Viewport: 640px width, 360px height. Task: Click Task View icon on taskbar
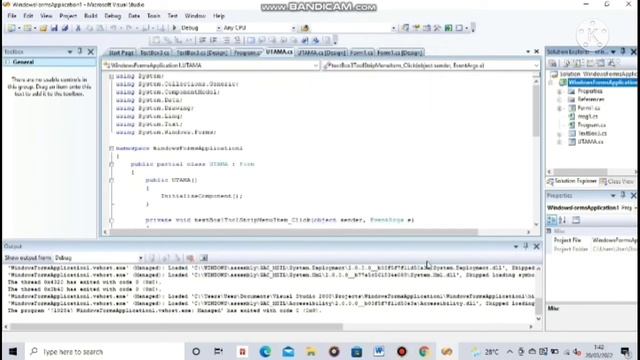pos(218,351)
